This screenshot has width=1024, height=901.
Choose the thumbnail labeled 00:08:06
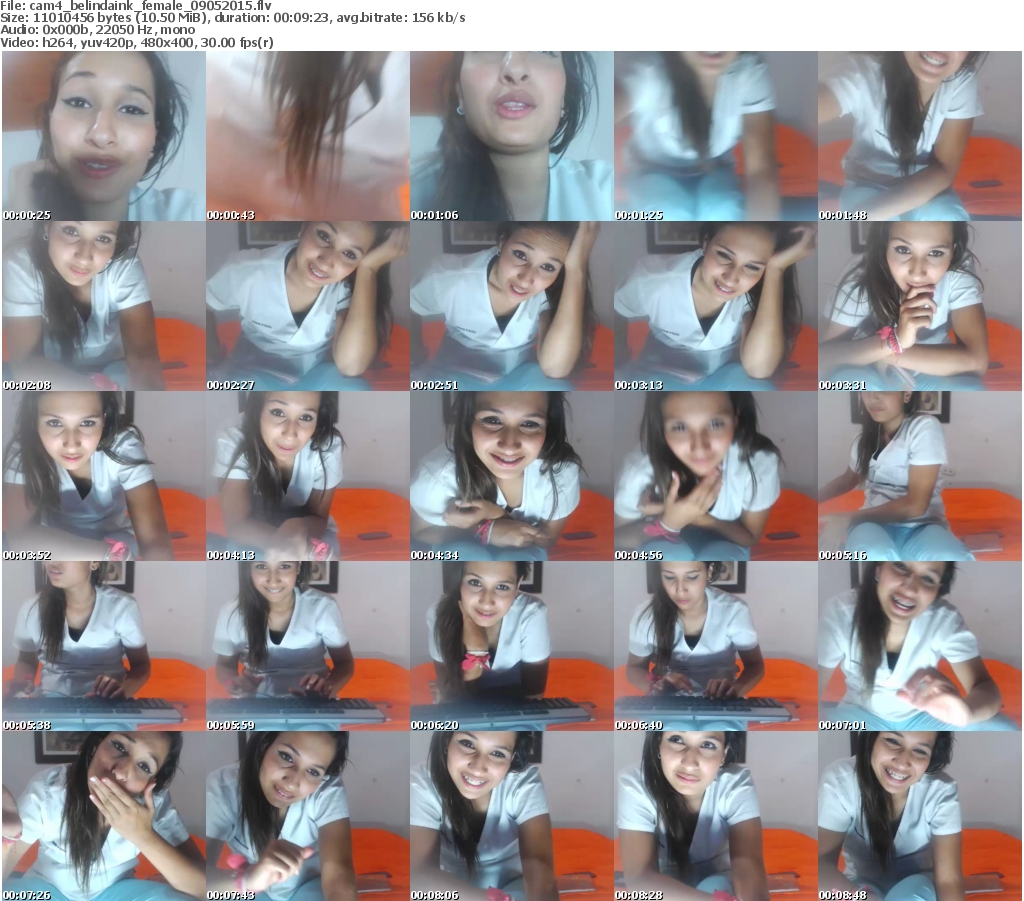(511, 816)
